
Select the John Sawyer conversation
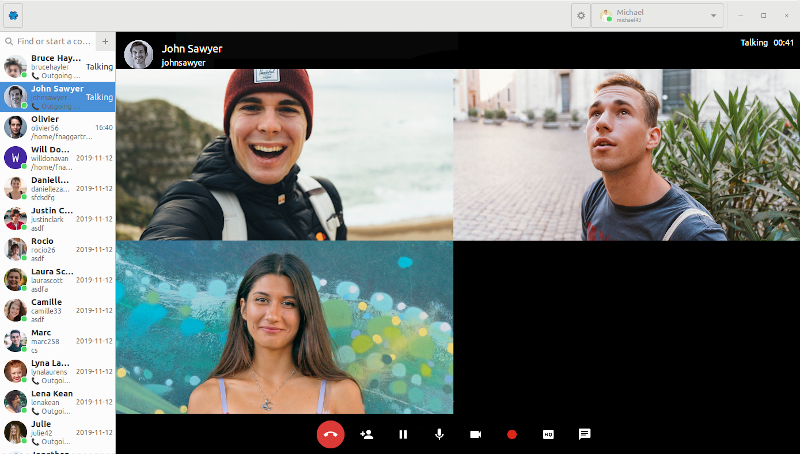click(x=58, y=97)
